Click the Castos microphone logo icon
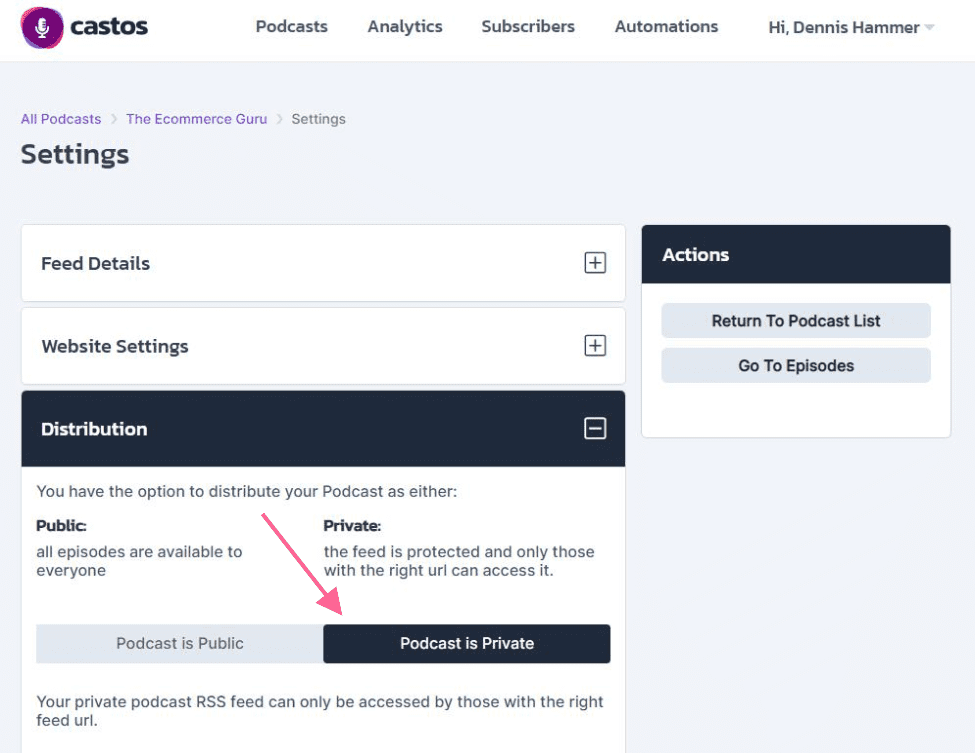This screenshot has height=753, width=975. [x=42, y=27]
